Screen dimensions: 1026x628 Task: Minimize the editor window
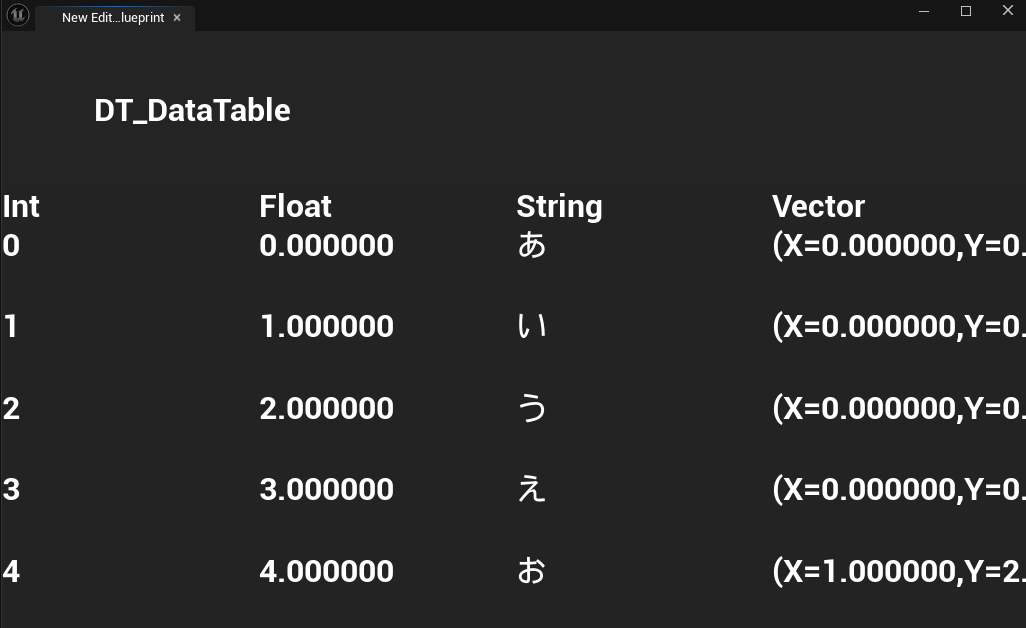[x=924, y=11]
